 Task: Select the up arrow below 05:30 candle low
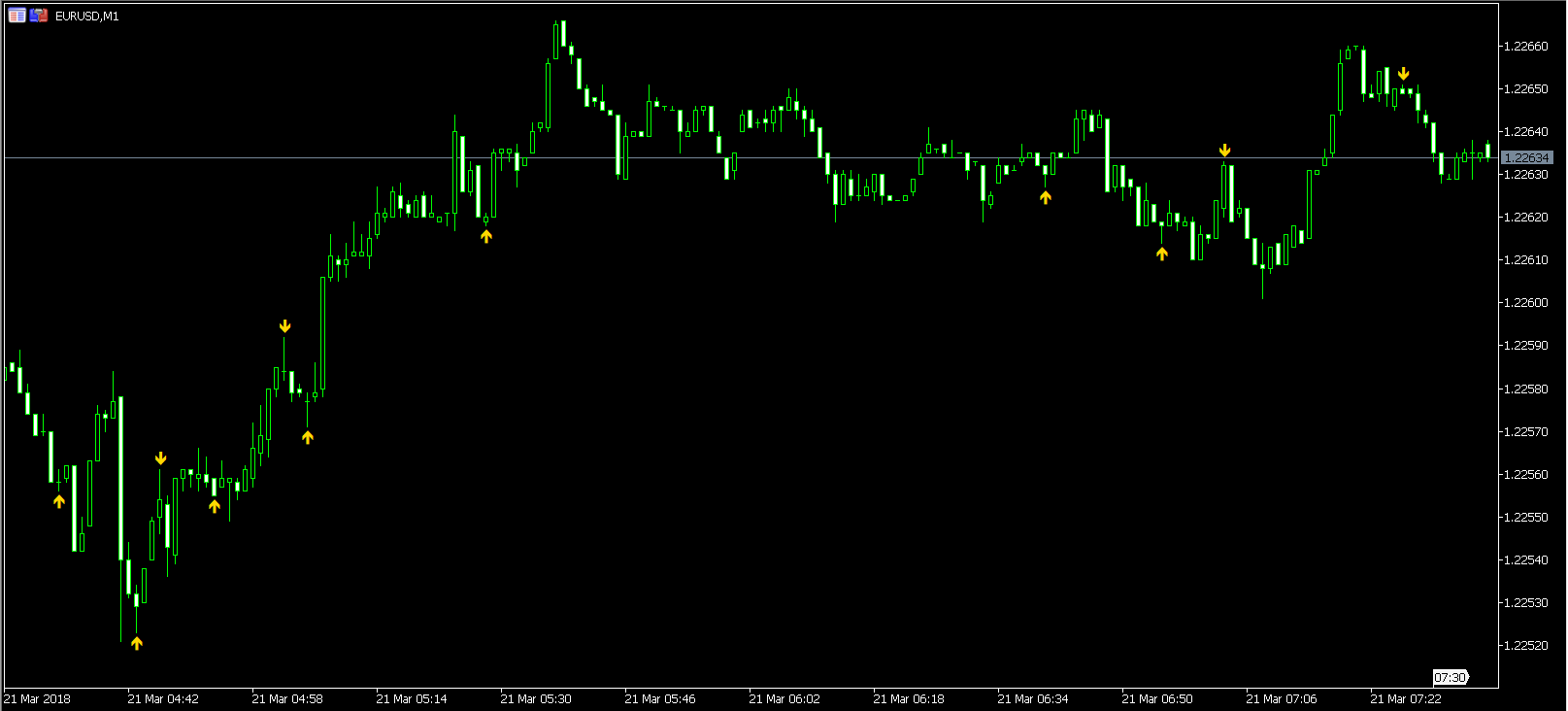coord(486,235)
